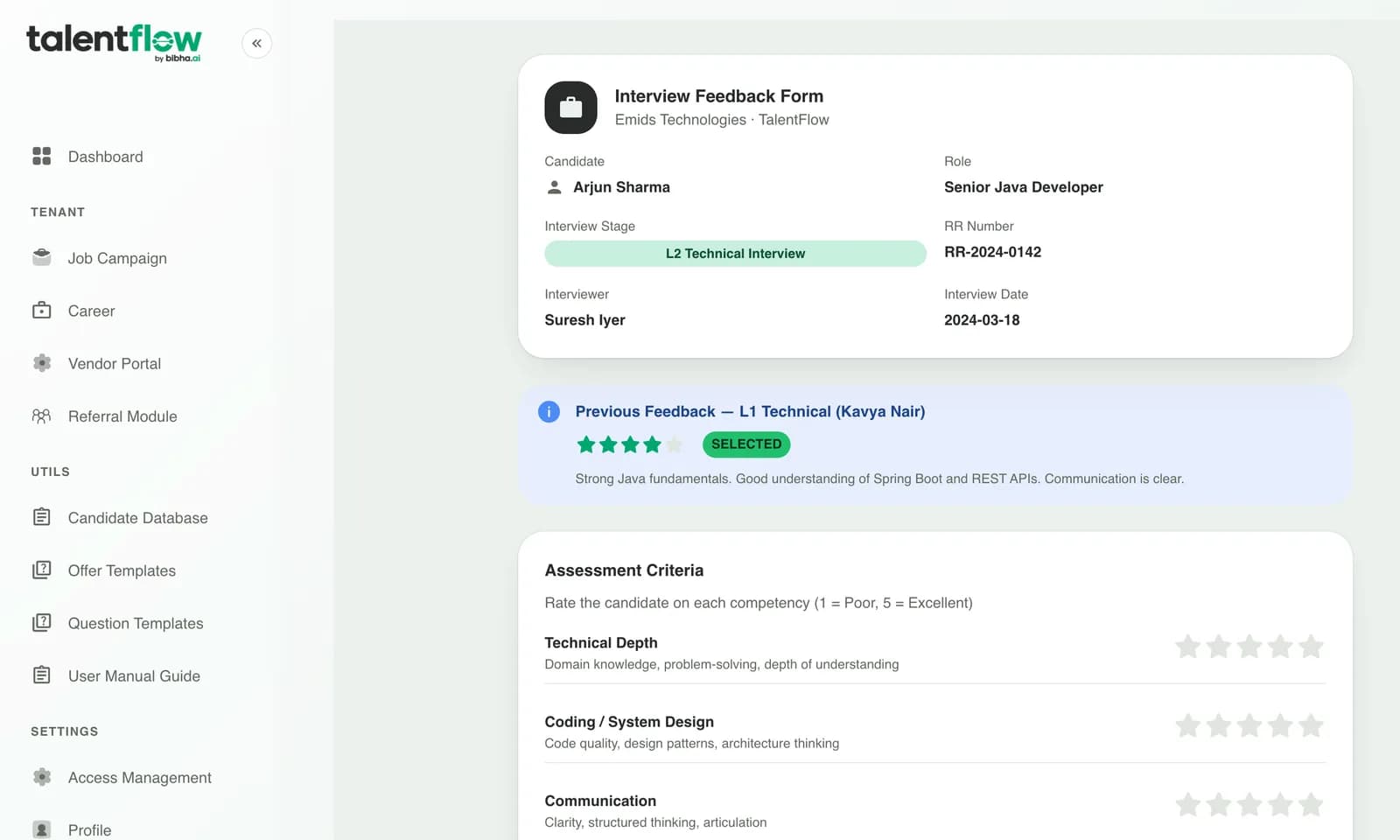Click the Coding / System Design label
1400x840 pixels.
tap(629, 722)
